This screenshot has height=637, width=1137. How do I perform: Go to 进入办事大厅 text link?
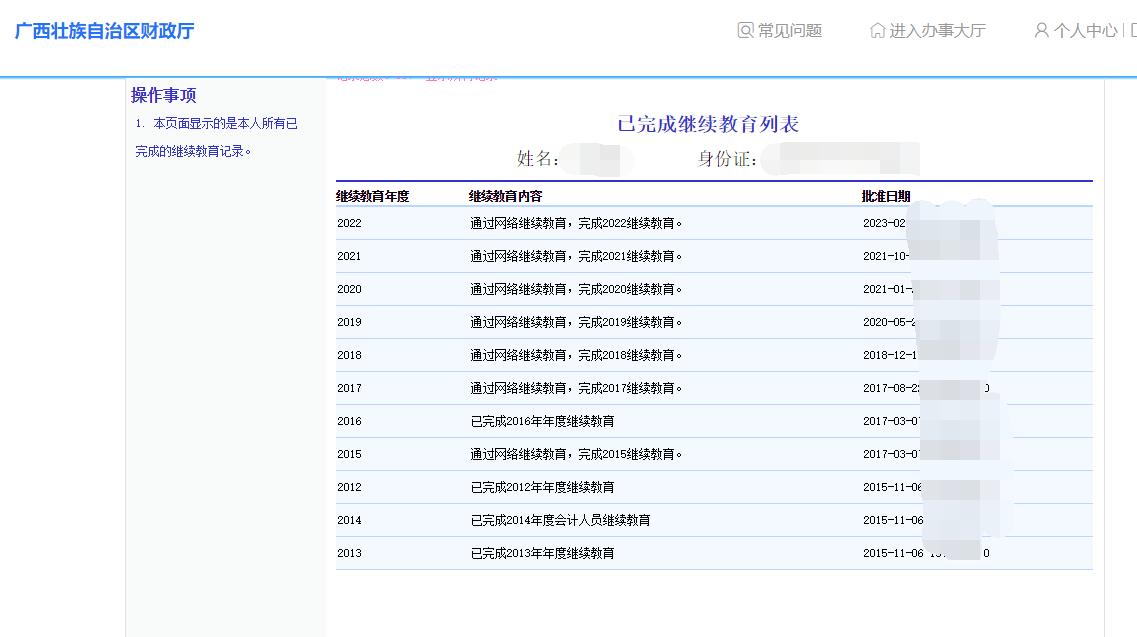[937, 31]
